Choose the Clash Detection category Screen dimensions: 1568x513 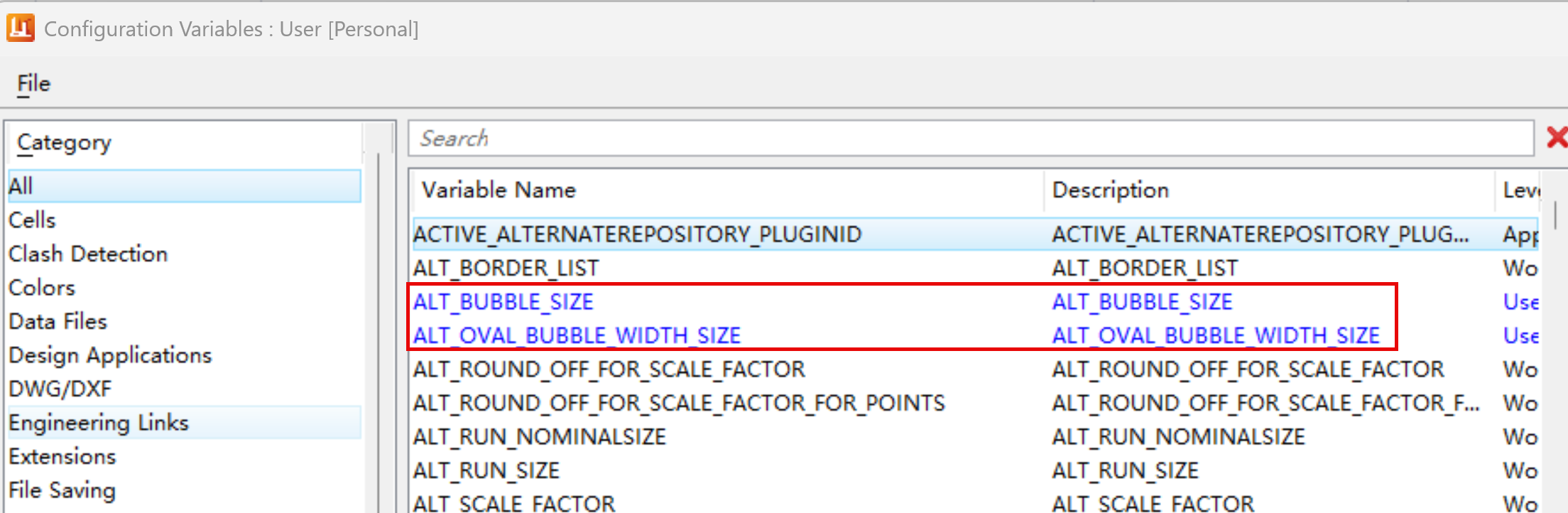[88, 254]
